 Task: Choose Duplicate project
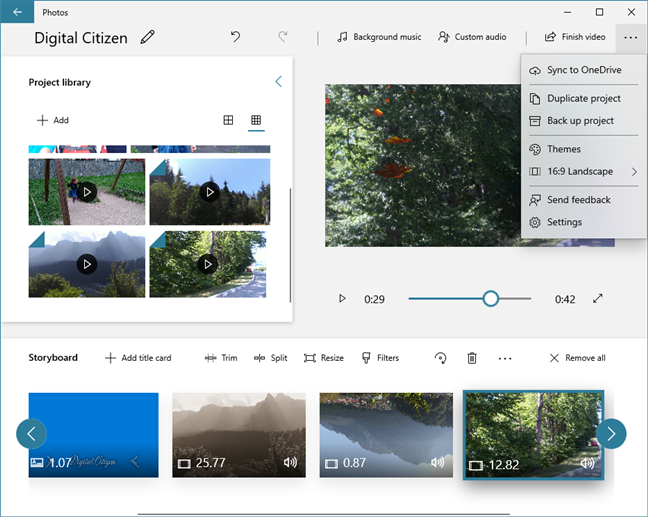pyautogui.click(x=584, y=98)
